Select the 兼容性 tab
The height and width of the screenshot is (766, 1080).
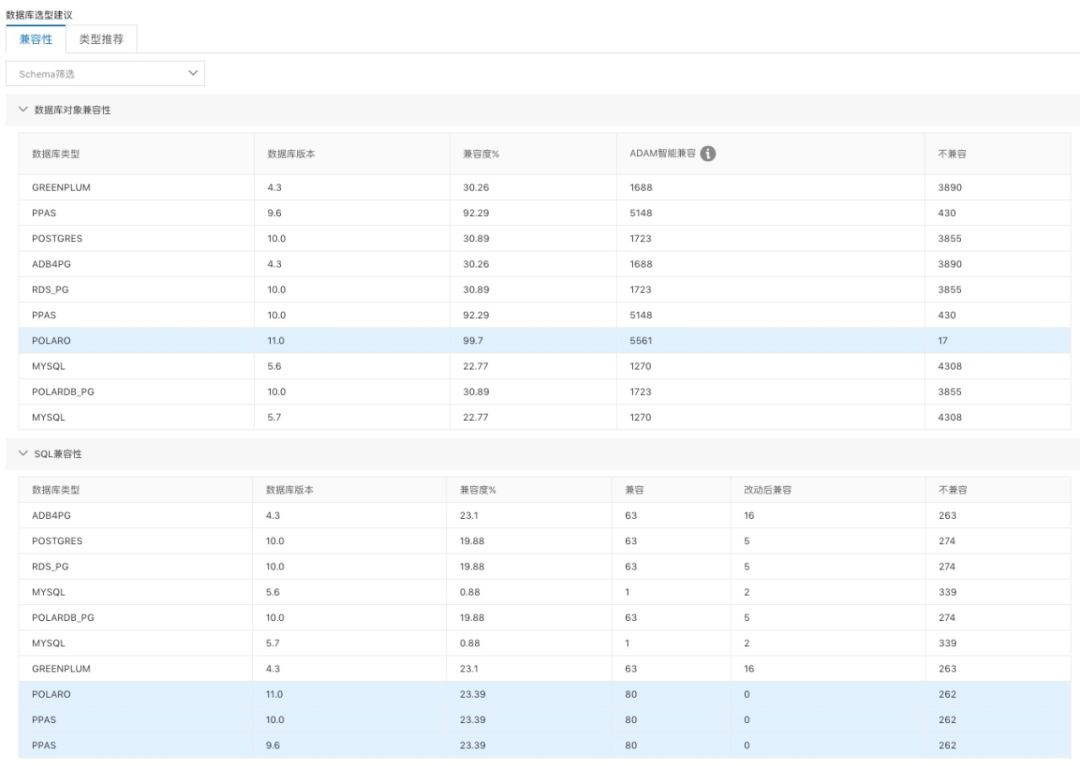click(x=36, y=39)
